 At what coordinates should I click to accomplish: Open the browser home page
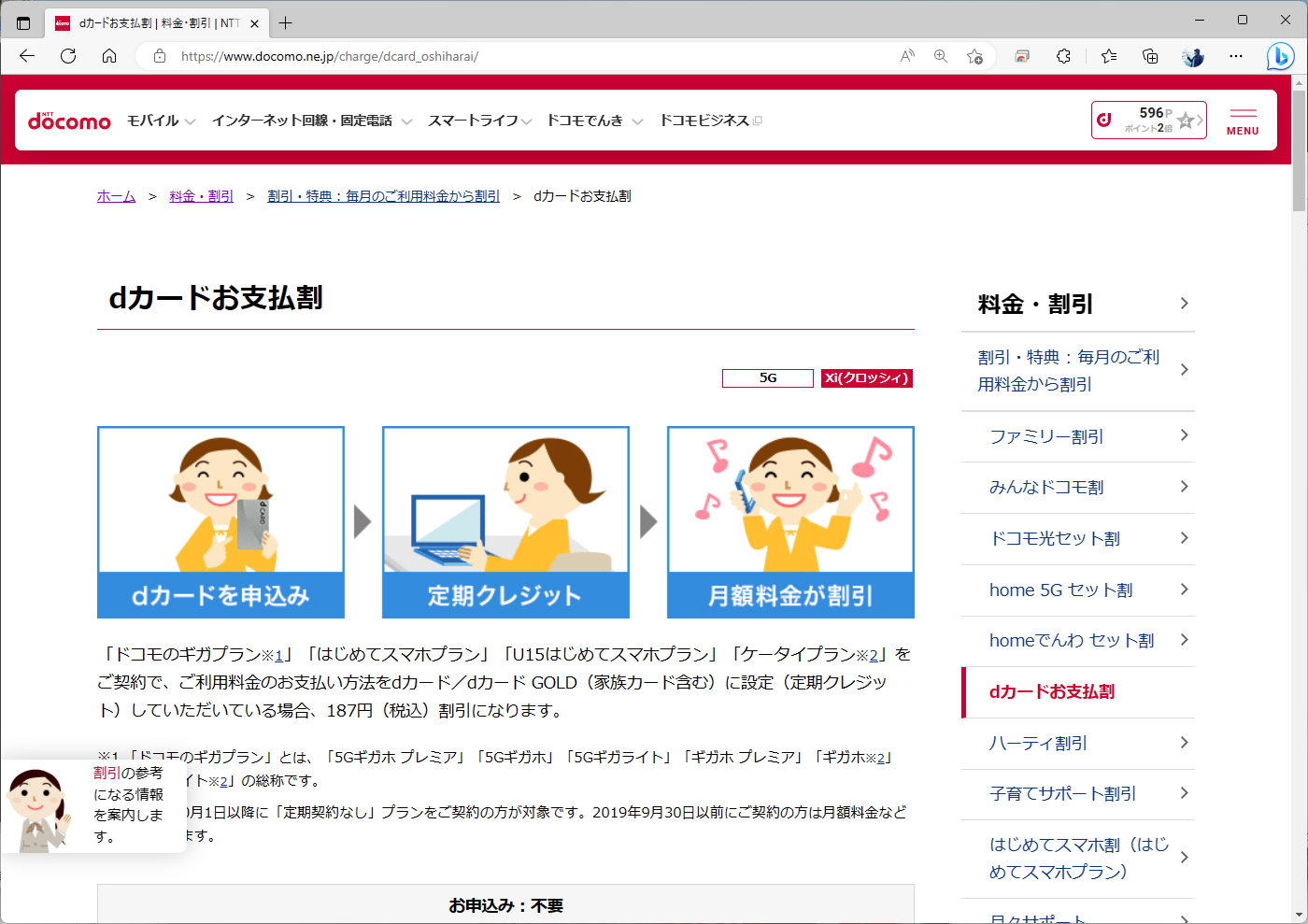pyautogui.click(x=109, y=56)
